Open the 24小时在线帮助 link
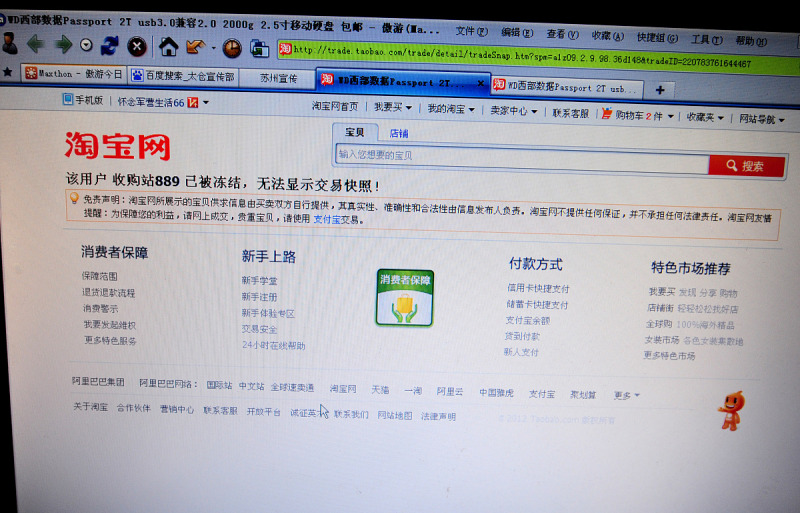 [273, 346]
